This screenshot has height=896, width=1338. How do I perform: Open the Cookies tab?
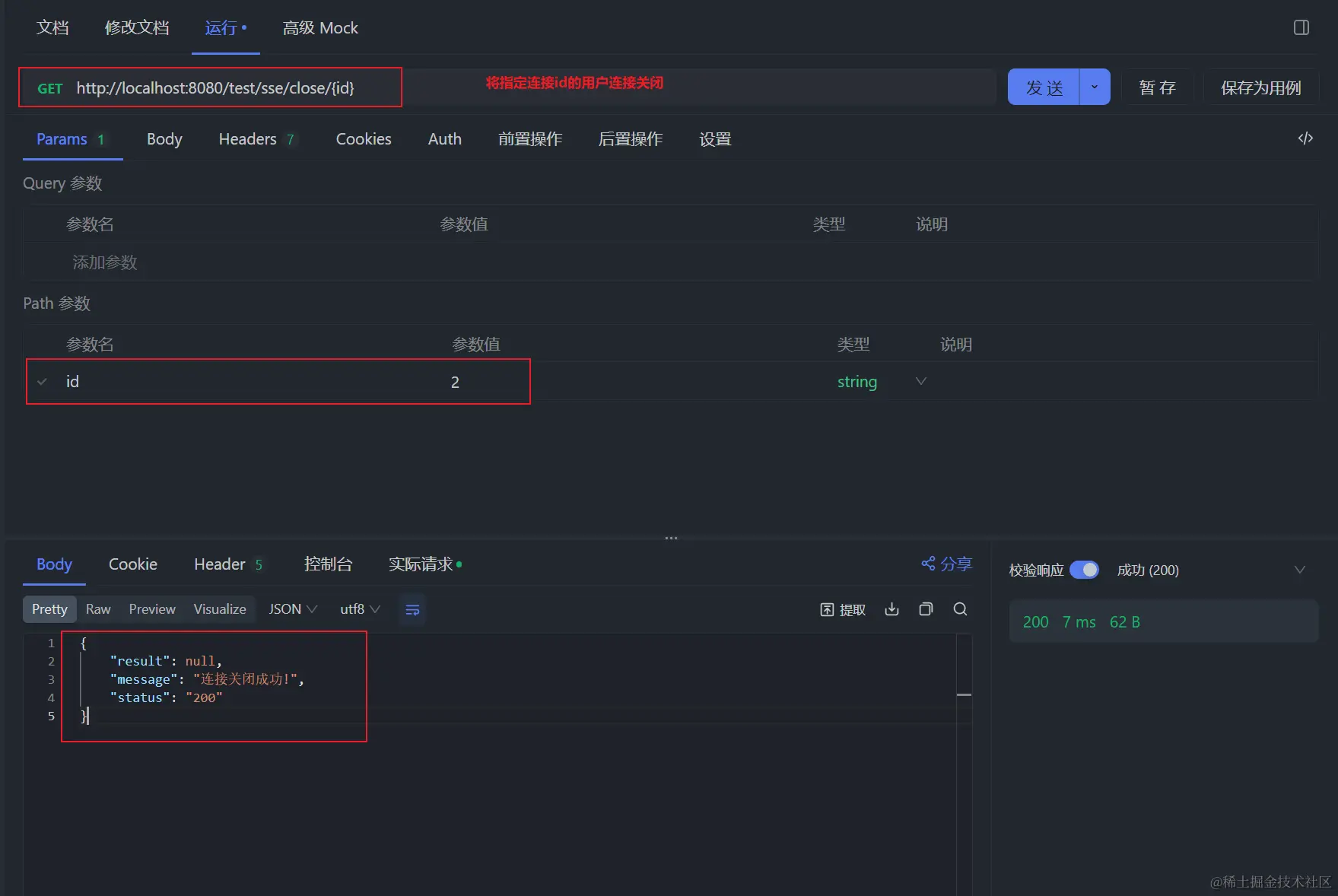(364, 139)
